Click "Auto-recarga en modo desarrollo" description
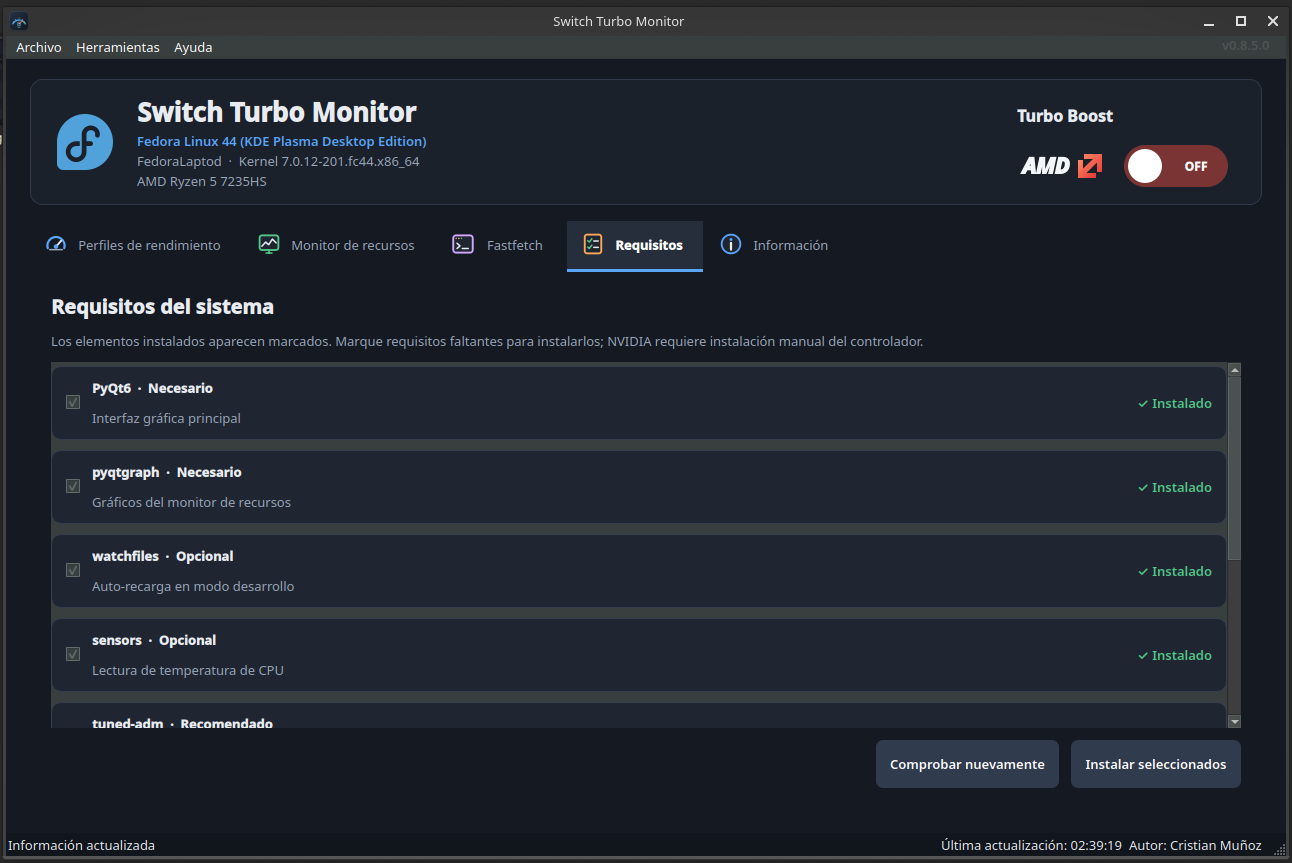 [x=193, y=586]
